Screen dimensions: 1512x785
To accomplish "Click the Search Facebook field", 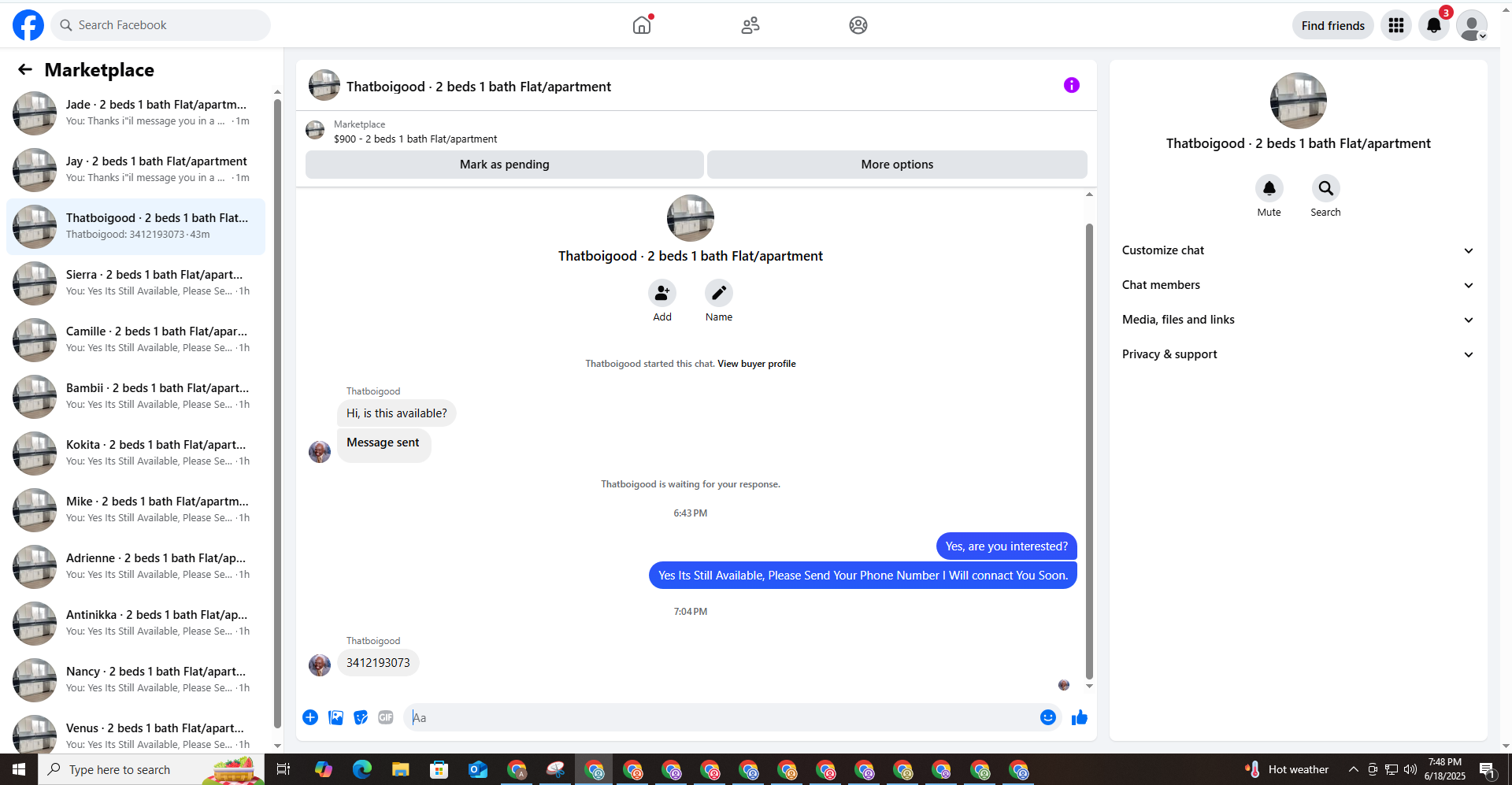I will tap(161, 25).
